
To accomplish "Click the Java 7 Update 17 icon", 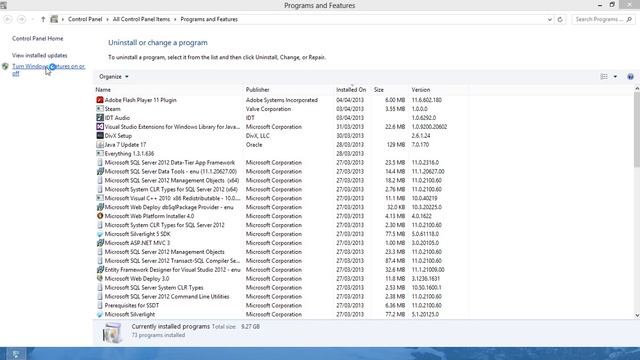I will tap(100, 145).
